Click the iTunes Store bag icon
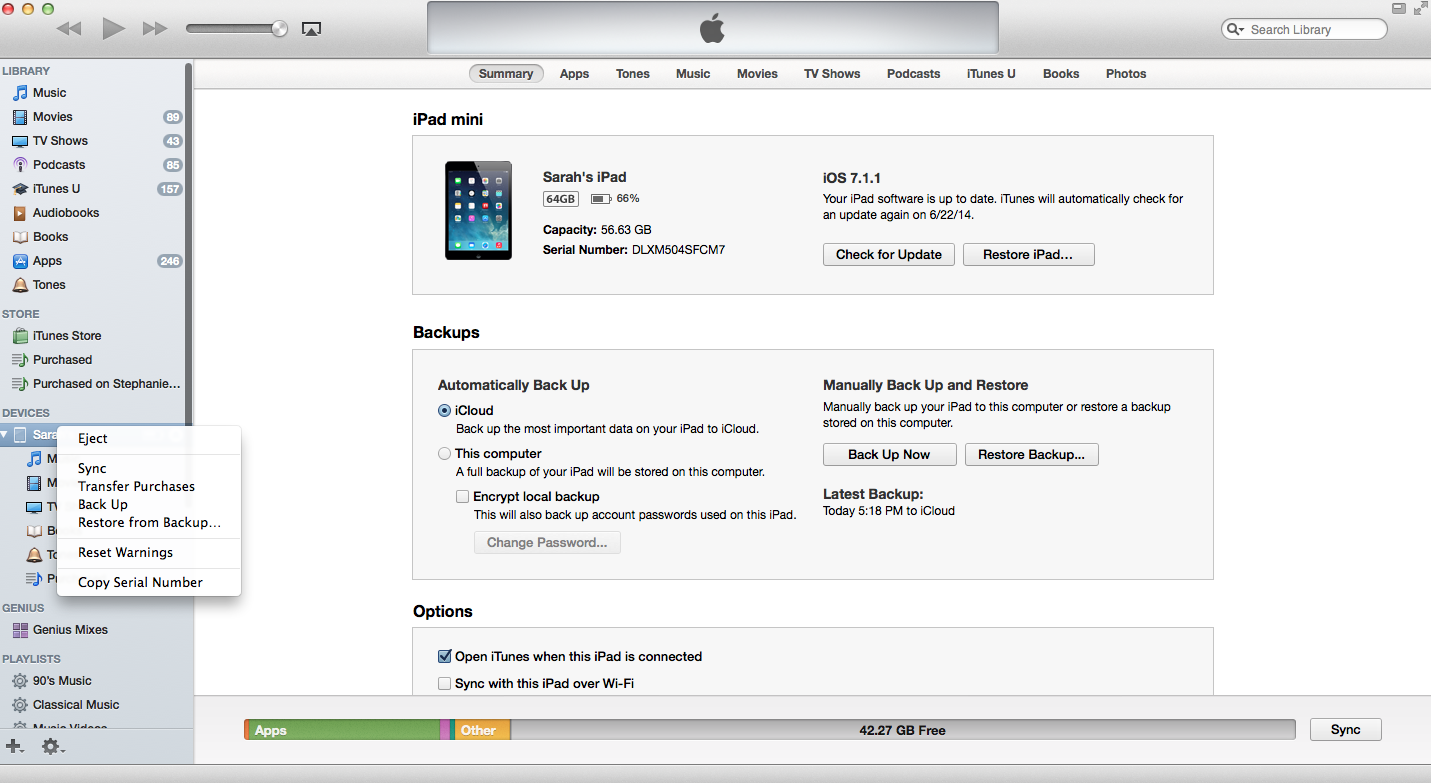The image size is (1431, 783). [20, 336]
